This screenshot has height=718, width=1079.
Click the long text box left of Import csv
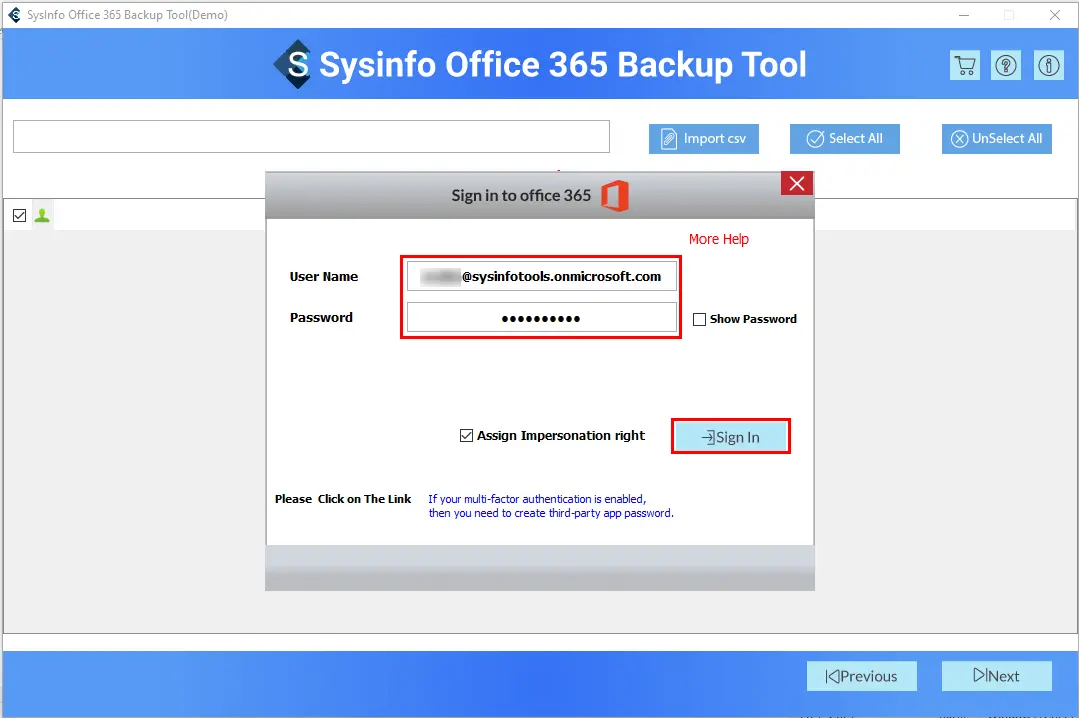click(311, 136)
